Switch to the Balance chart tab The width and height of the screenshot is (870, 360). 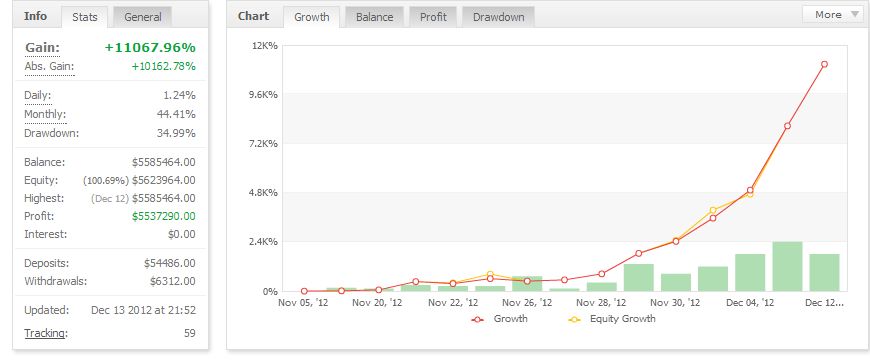[x=375, y=17]
